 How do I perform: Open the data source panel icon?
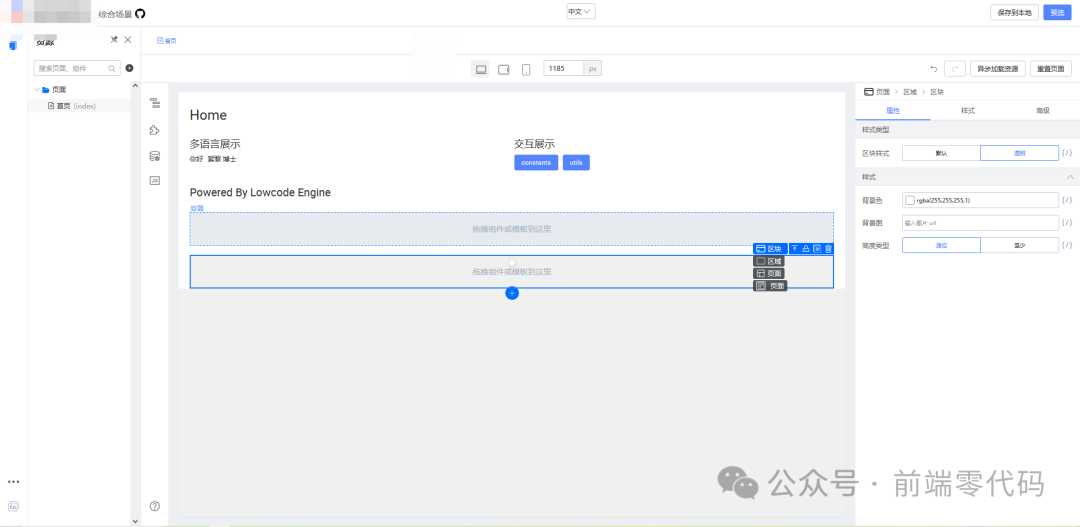click(154, 156)
